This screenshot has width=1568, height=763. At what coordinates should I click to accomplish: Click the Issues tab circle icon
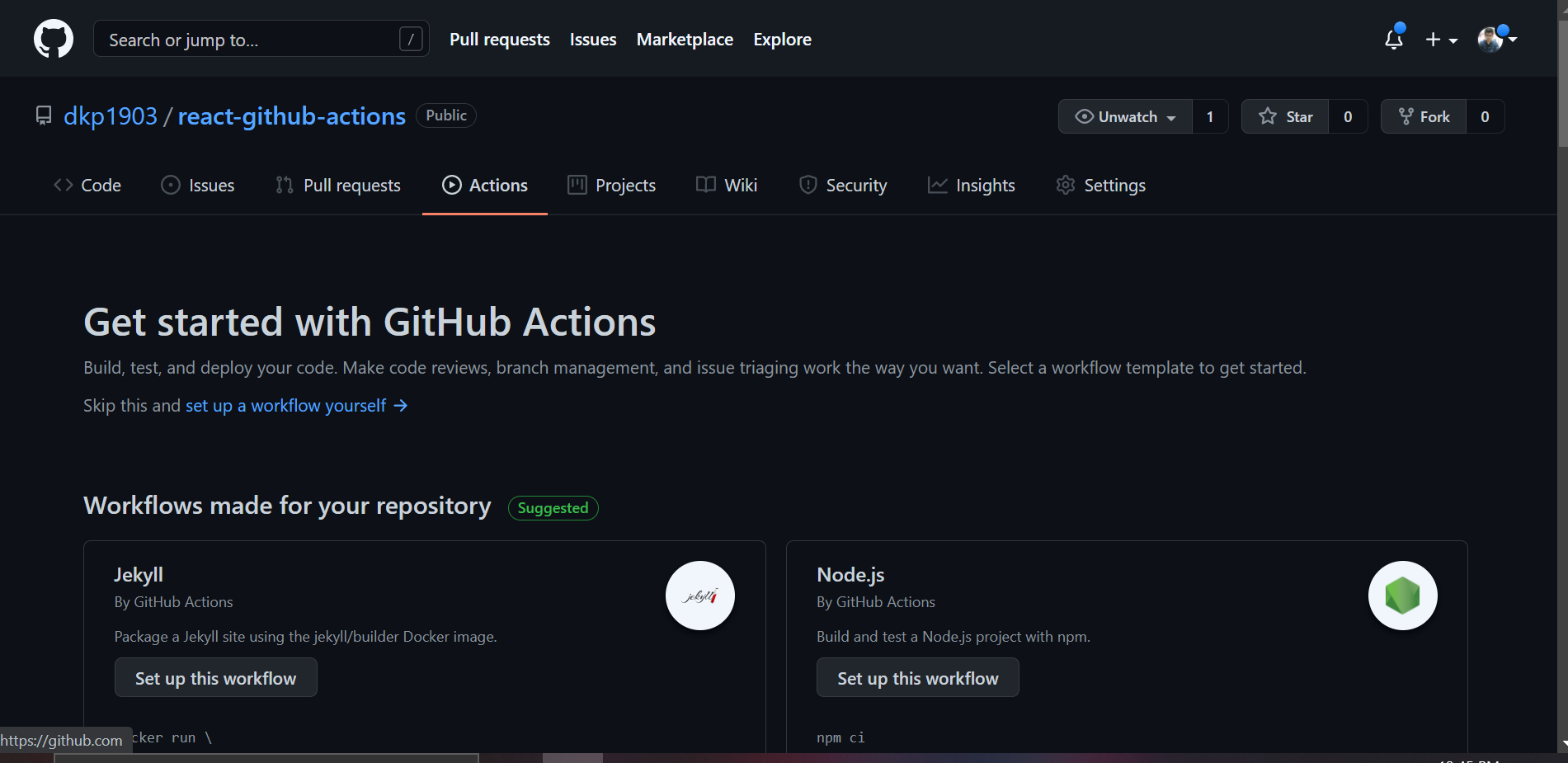pyautogui.click(x=171, y=185)
